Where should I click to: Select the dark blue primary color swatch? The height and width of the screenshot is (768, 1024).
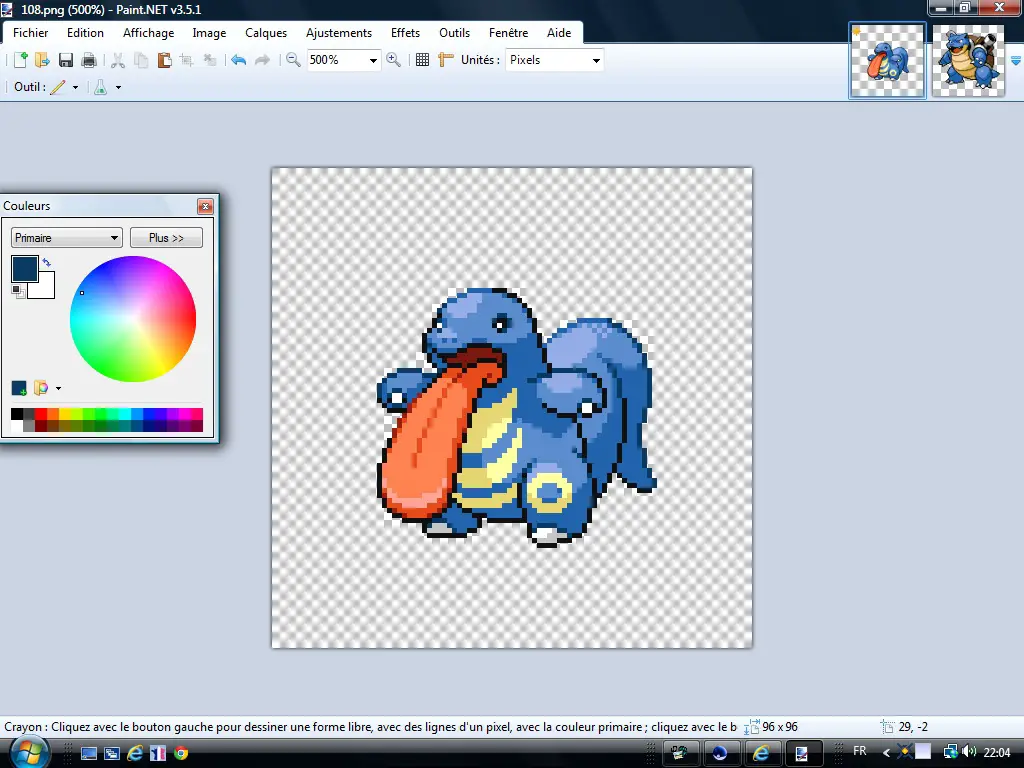[x=25, y=268]
